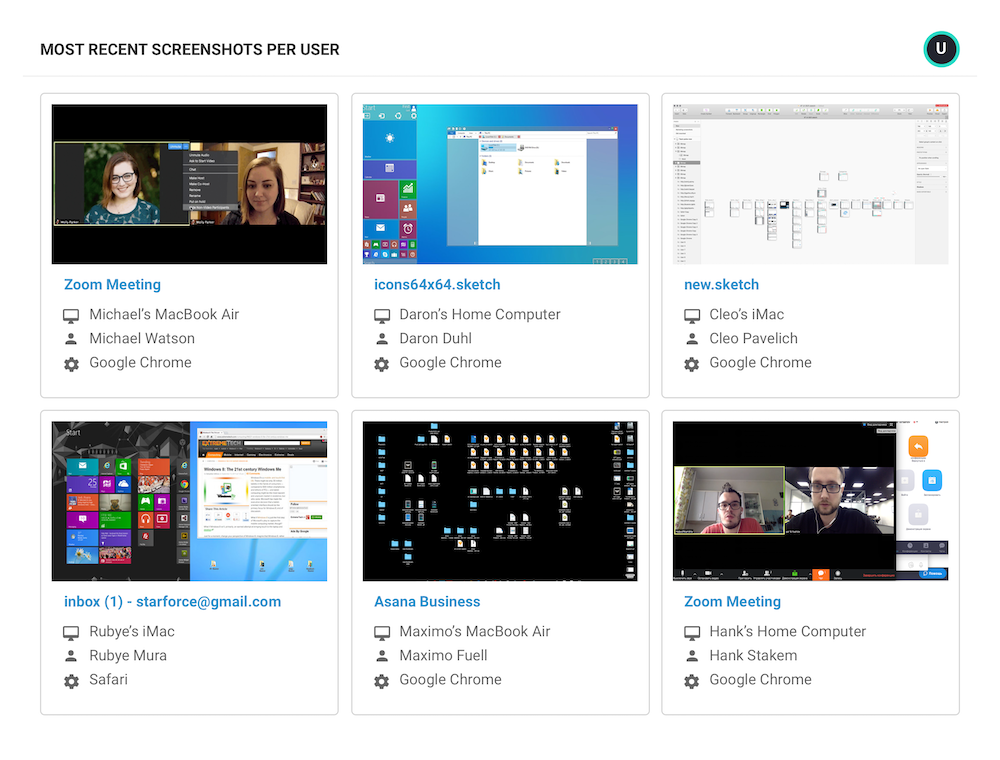1000x760 pixels.
Task: Select Google Chrome text in Daron Duhl's card
Action: pos(450,363)
